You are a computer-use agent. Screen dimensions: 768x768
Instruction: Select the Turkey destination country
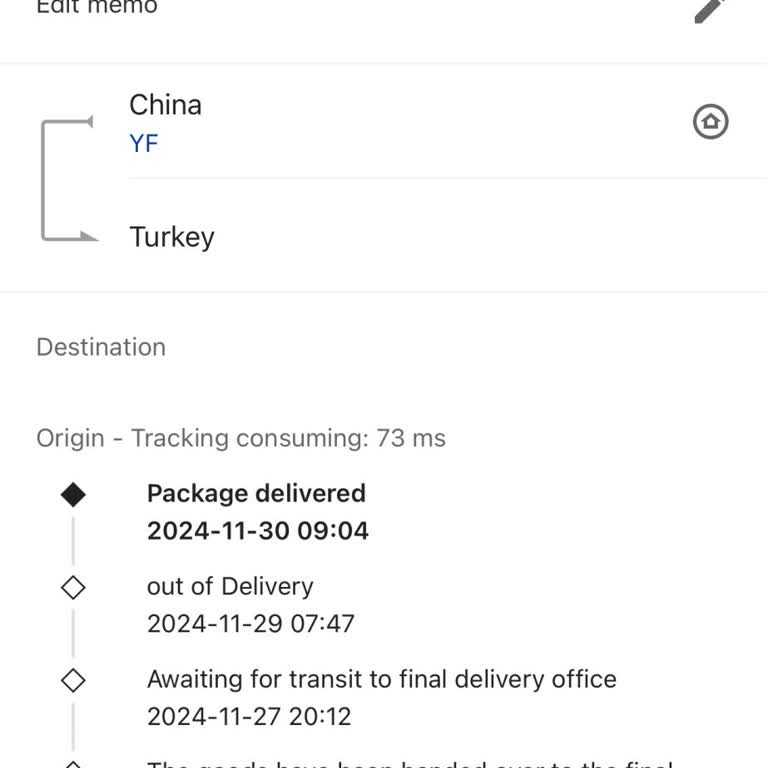172,237
